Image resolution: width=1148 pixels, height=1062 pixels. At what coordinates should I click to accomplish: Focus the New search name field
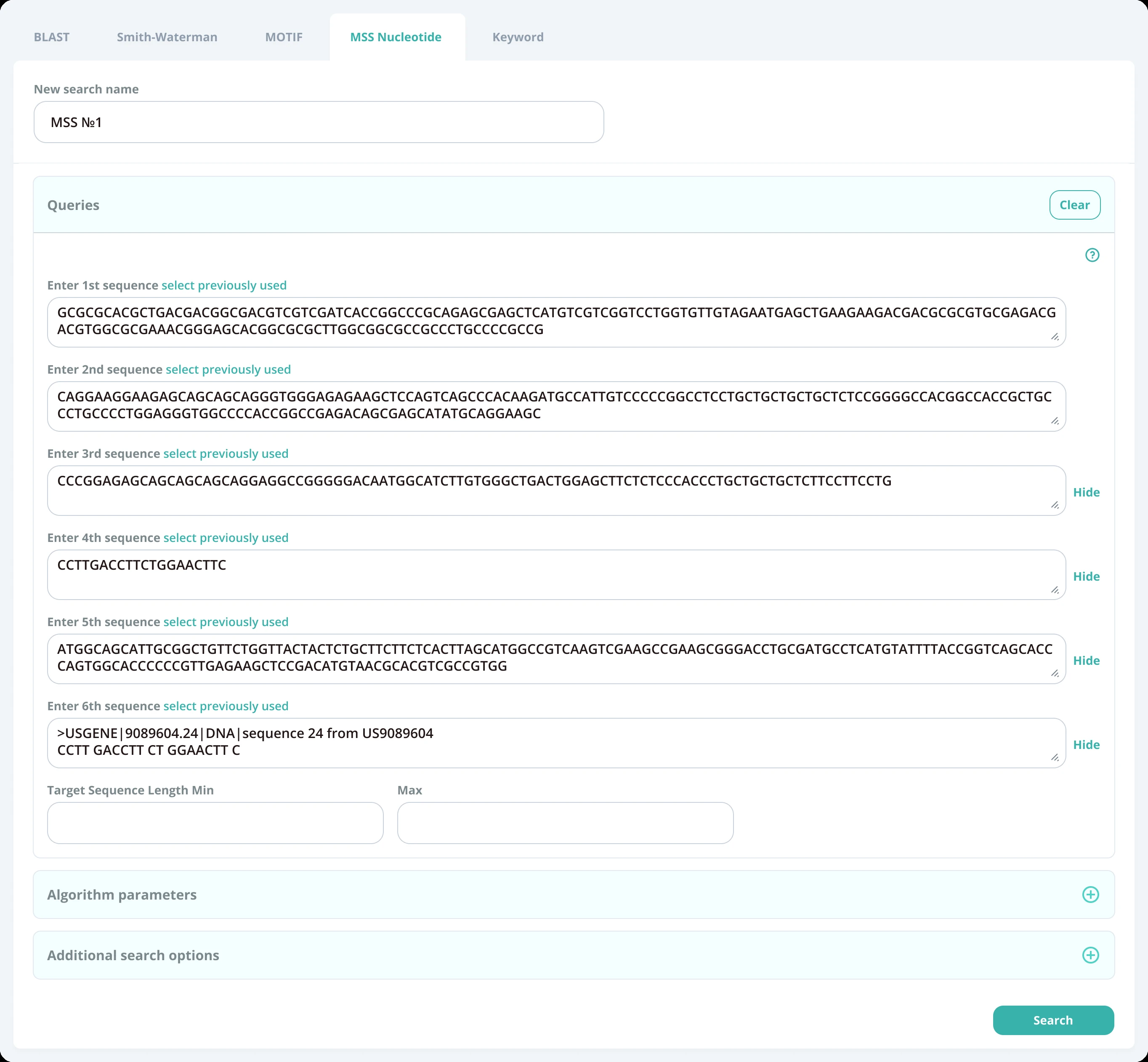[319, 122]
